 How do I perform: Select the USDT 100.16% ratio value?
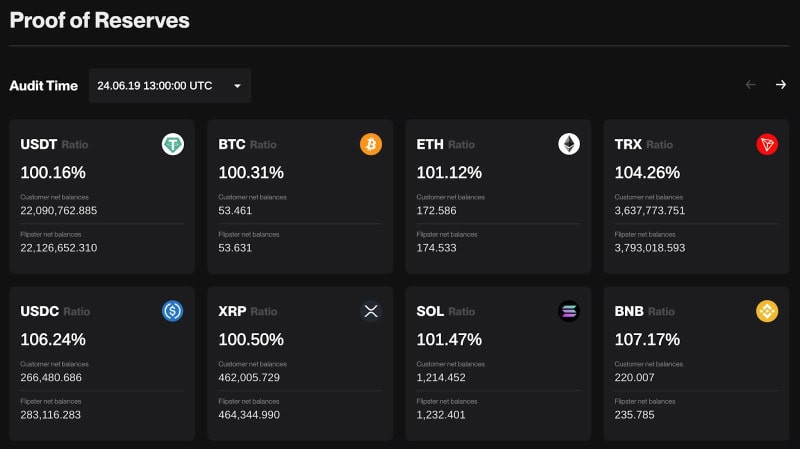53,172
